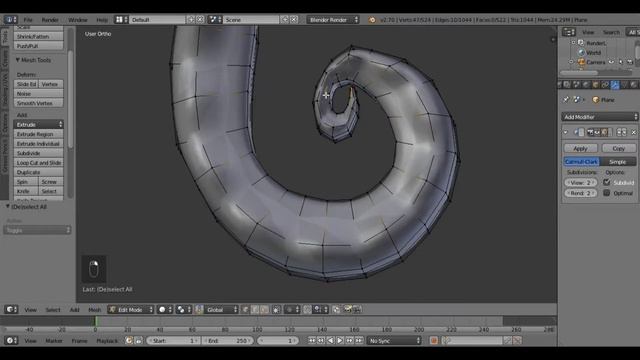The width and height of the screenshot is (640, 360).
Task: Open the No Sync playback dropdown
Action: [x=394, y=340]
